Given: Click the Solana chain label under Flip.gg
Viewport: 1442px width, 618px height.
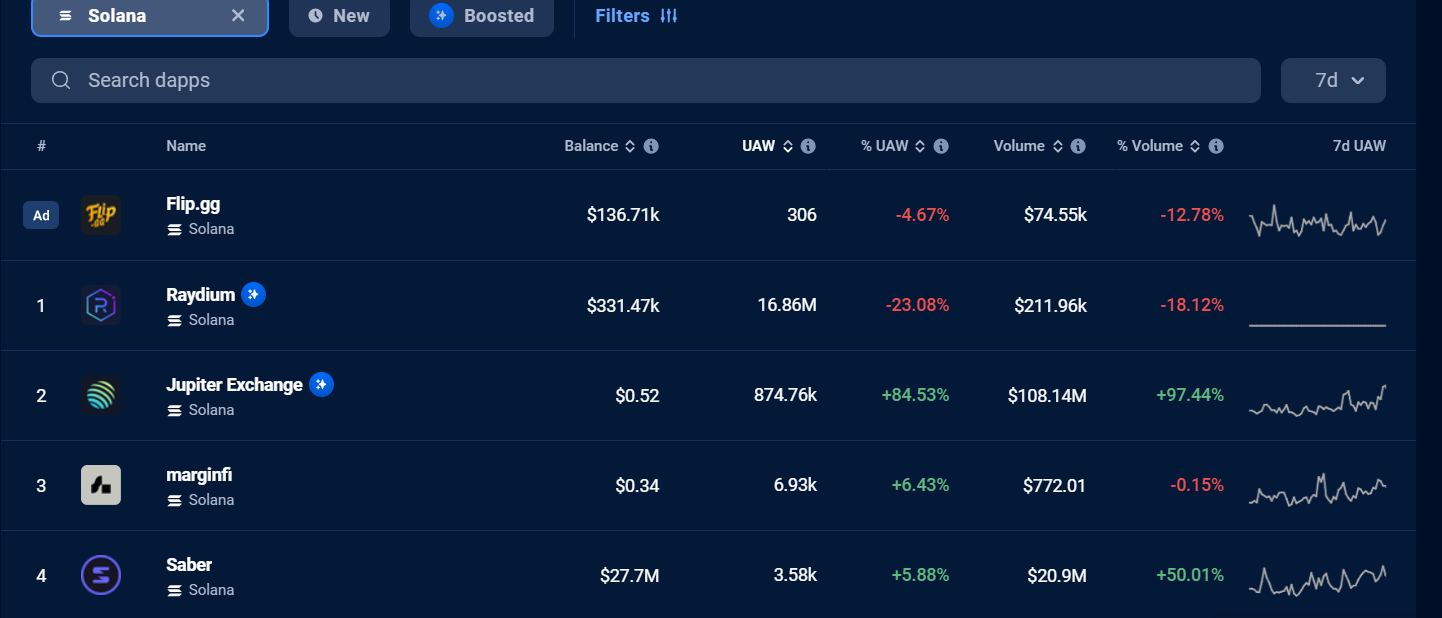Looking at the screenshot, I should (x=200, y=229).
